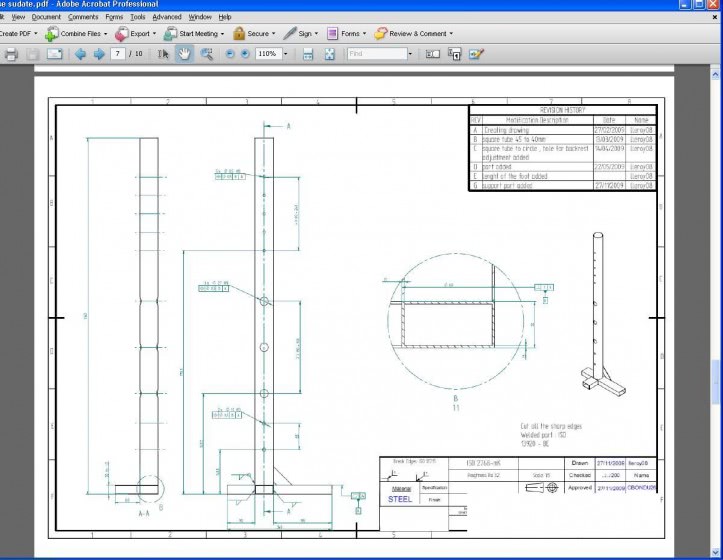Expand the Find options arrow

tap(409, 54)
